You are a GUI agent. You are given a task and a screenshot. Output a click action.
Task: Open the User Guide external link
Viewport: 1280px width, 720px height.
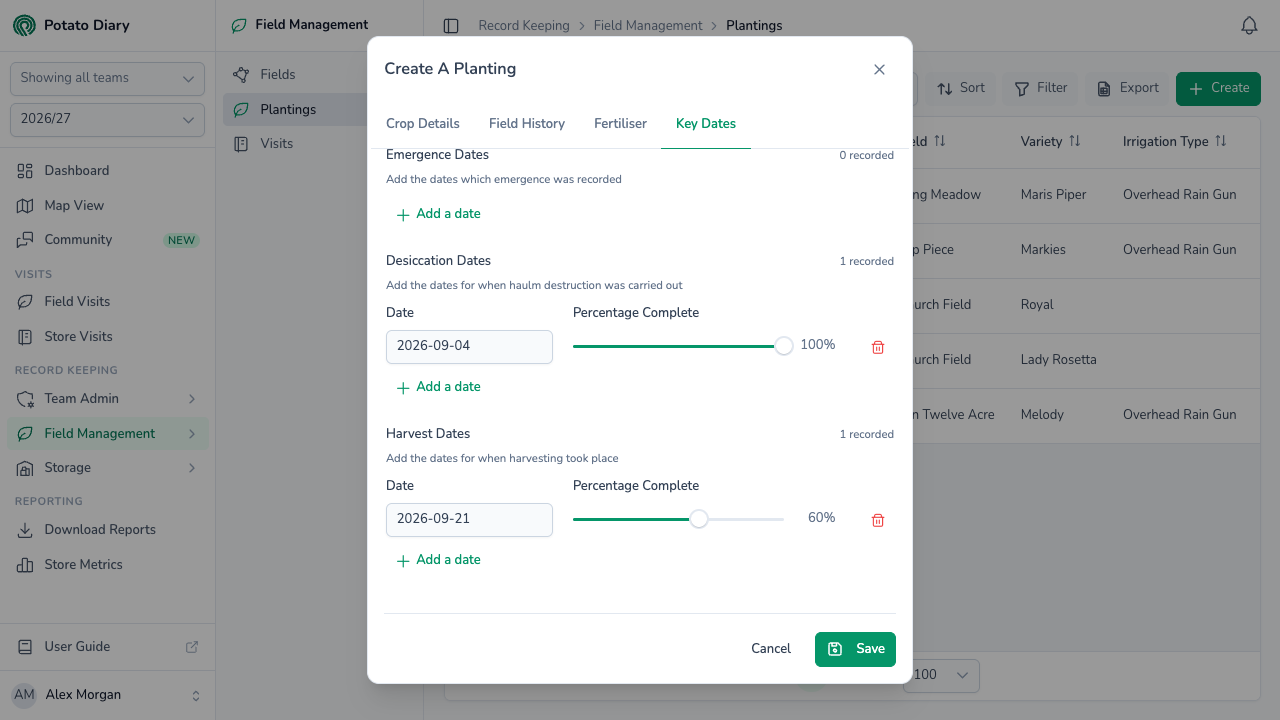tap(108, 647)
